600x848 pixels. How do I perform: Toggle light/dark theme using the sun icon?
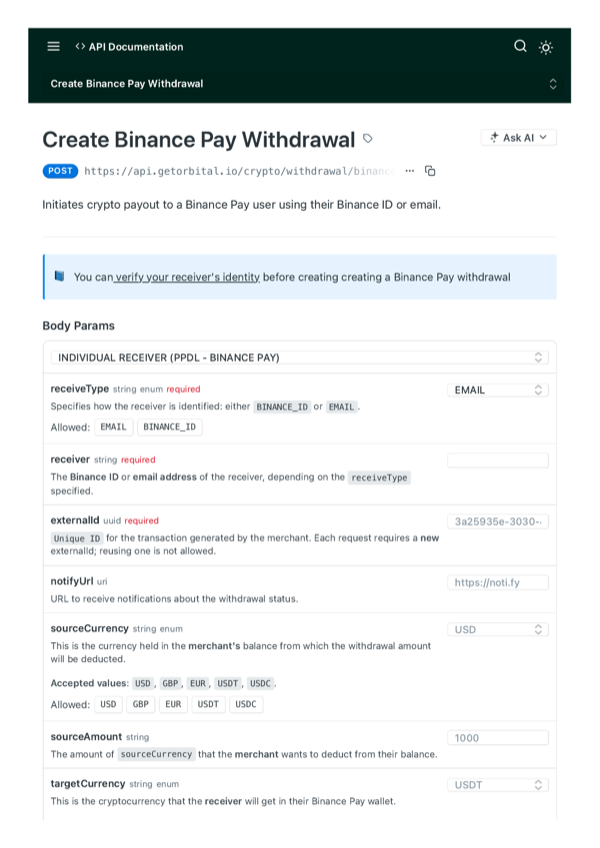tap(546, 46)
